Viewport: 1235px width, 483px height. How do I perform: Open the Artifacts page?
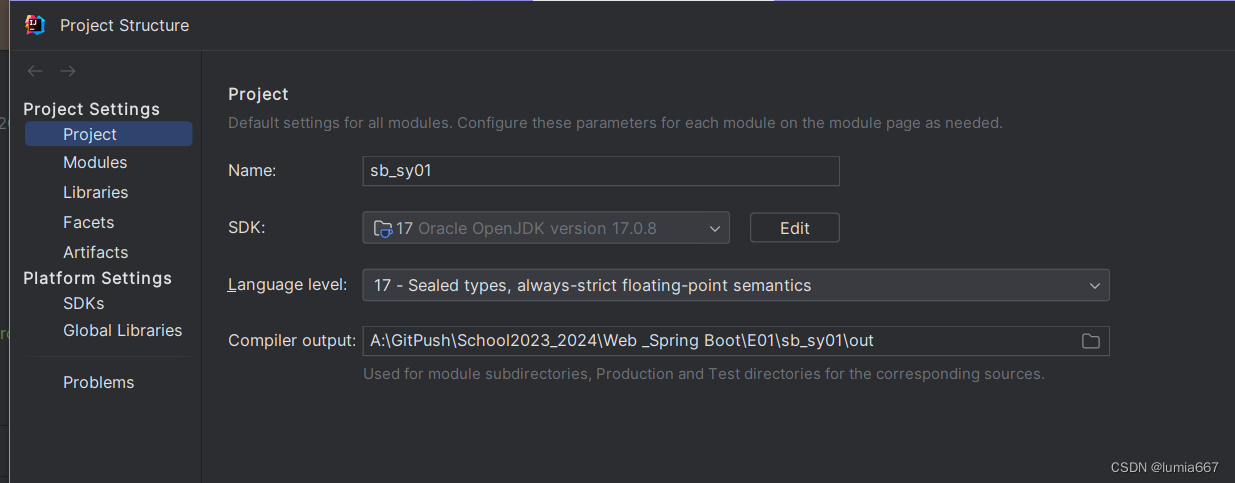(x=95, y=252)
